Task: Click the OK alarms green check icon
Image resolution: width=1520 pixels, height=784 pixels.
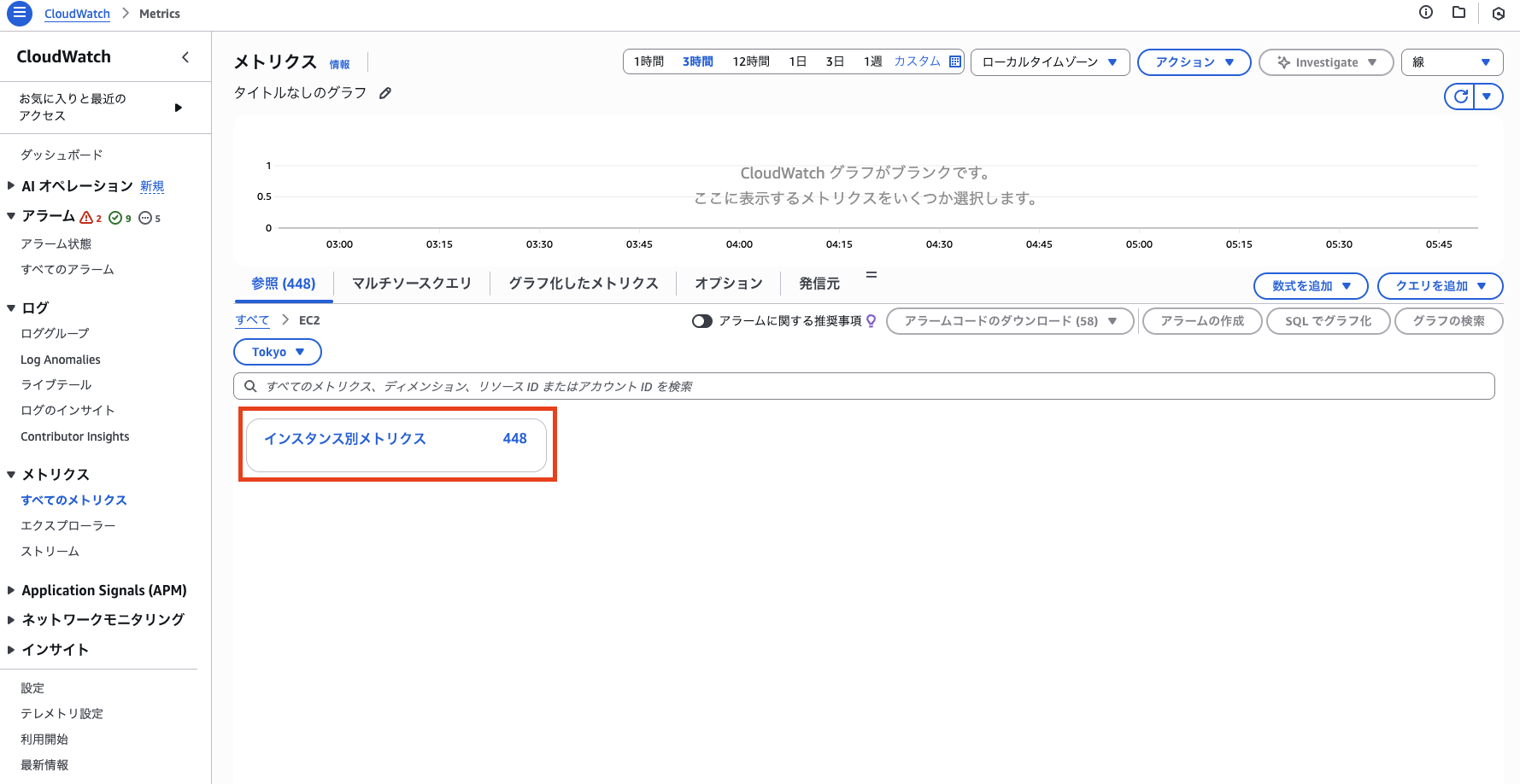Action: tap(120, 218)
